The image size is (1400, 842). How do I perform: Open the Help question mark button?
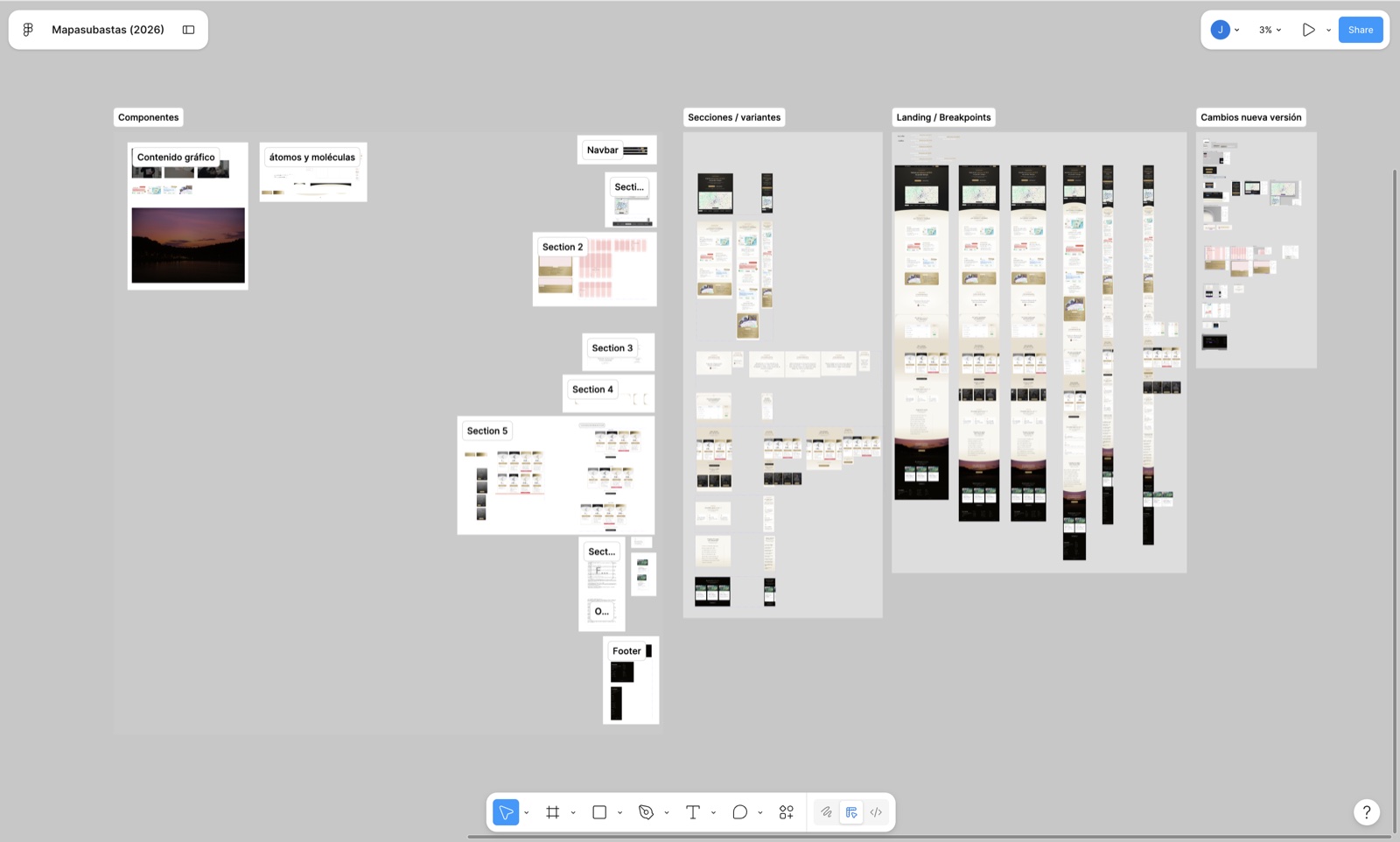tap(1367, 812)
